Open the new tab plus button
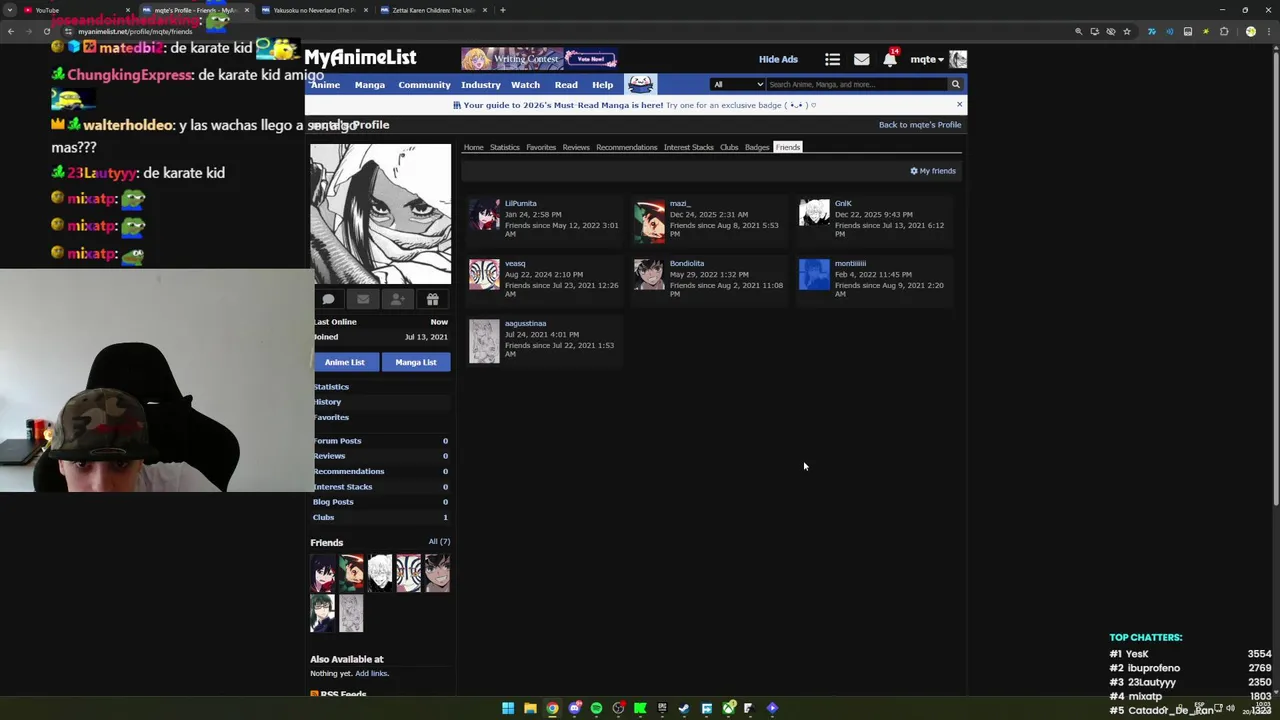This screenshot has height=720, width=1280. pos(503,10)
